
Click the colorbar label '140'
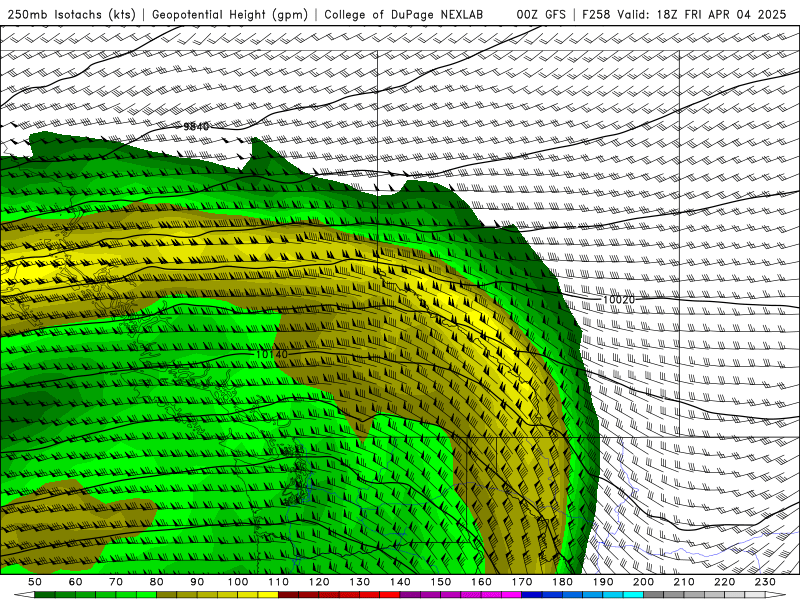[400, 582]
